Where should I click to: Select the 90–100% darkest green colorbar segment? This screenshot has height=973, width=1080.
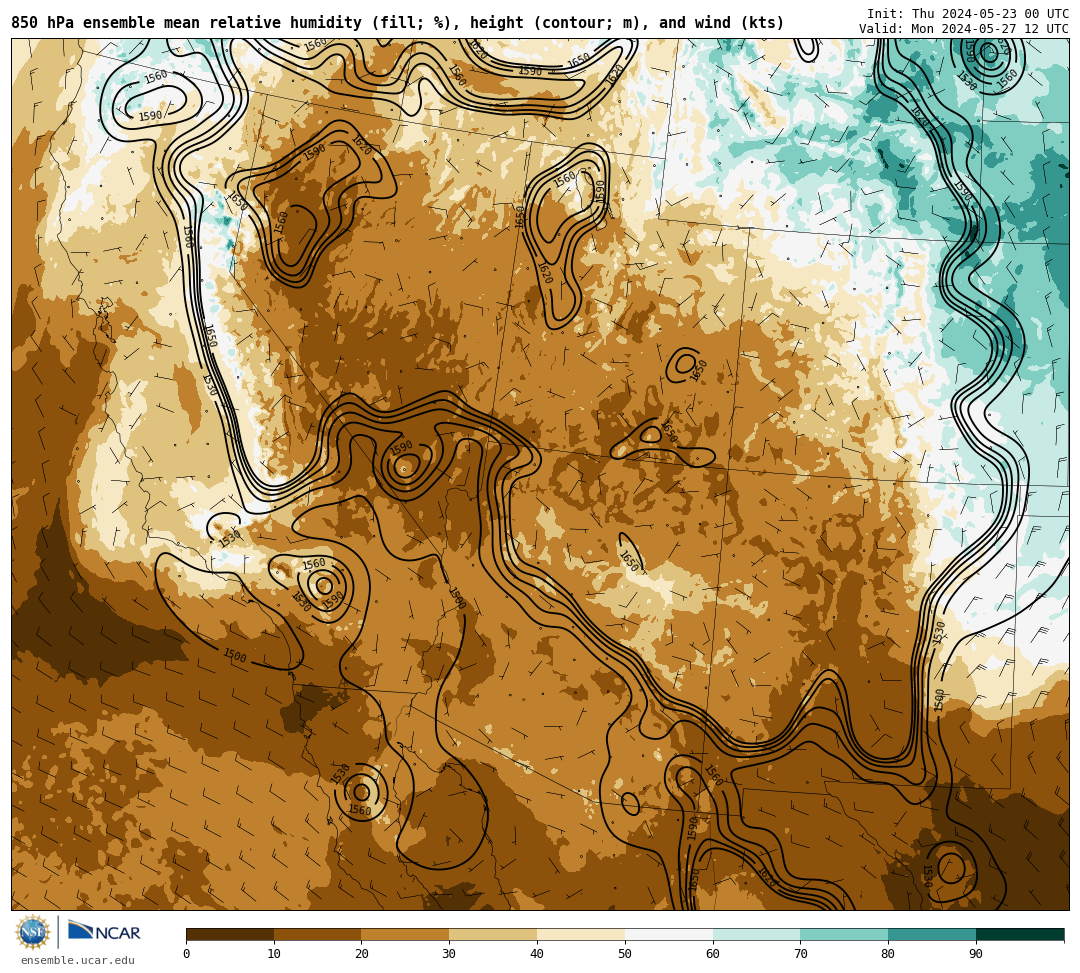[1020, 934]
